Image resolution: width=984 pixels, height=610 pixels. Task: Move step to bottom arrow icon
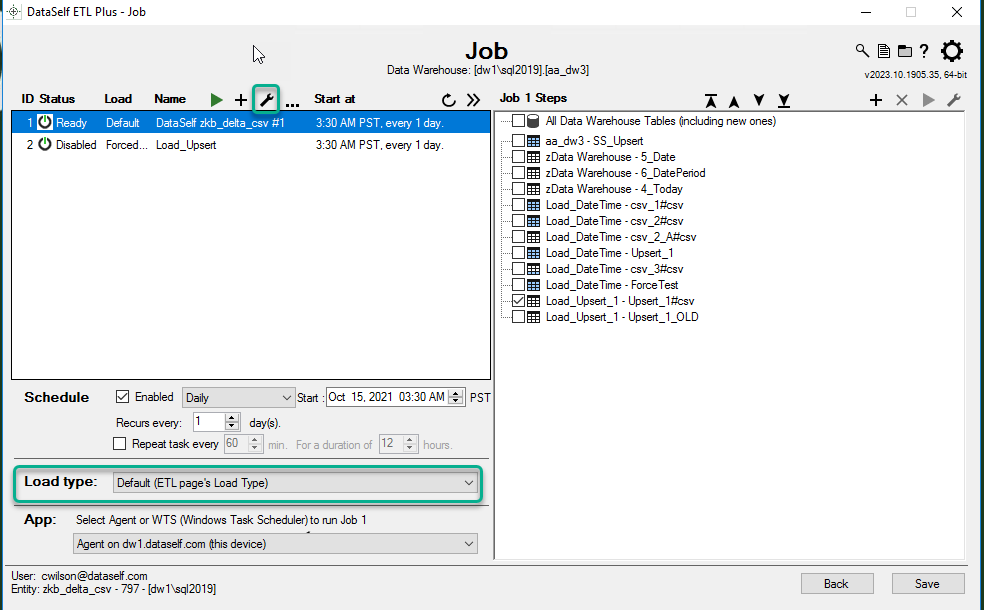point(784,100)
